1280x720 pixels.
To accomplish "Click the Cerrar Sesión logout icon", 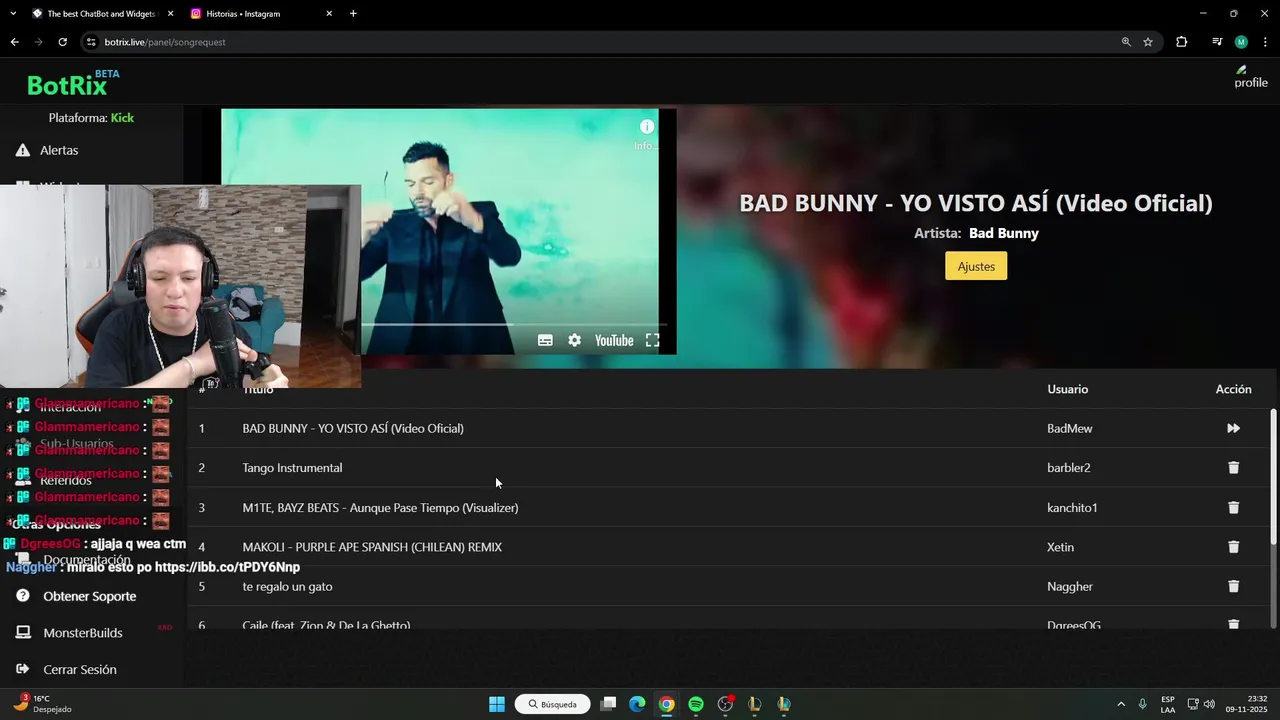I will pyautogui.click(x=23, y=669).
